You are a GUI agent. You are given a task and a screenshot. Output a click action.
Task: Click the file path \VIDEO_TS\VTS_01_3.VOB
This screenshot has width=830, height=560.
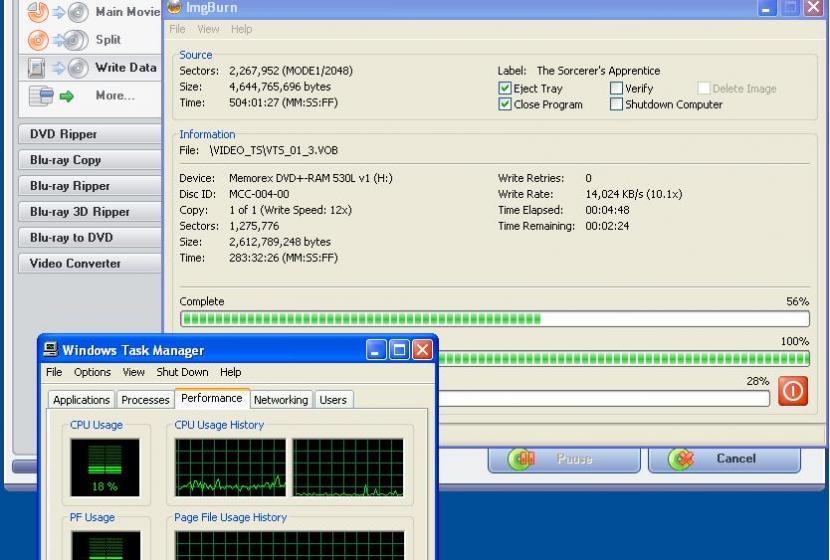[274, 150]
